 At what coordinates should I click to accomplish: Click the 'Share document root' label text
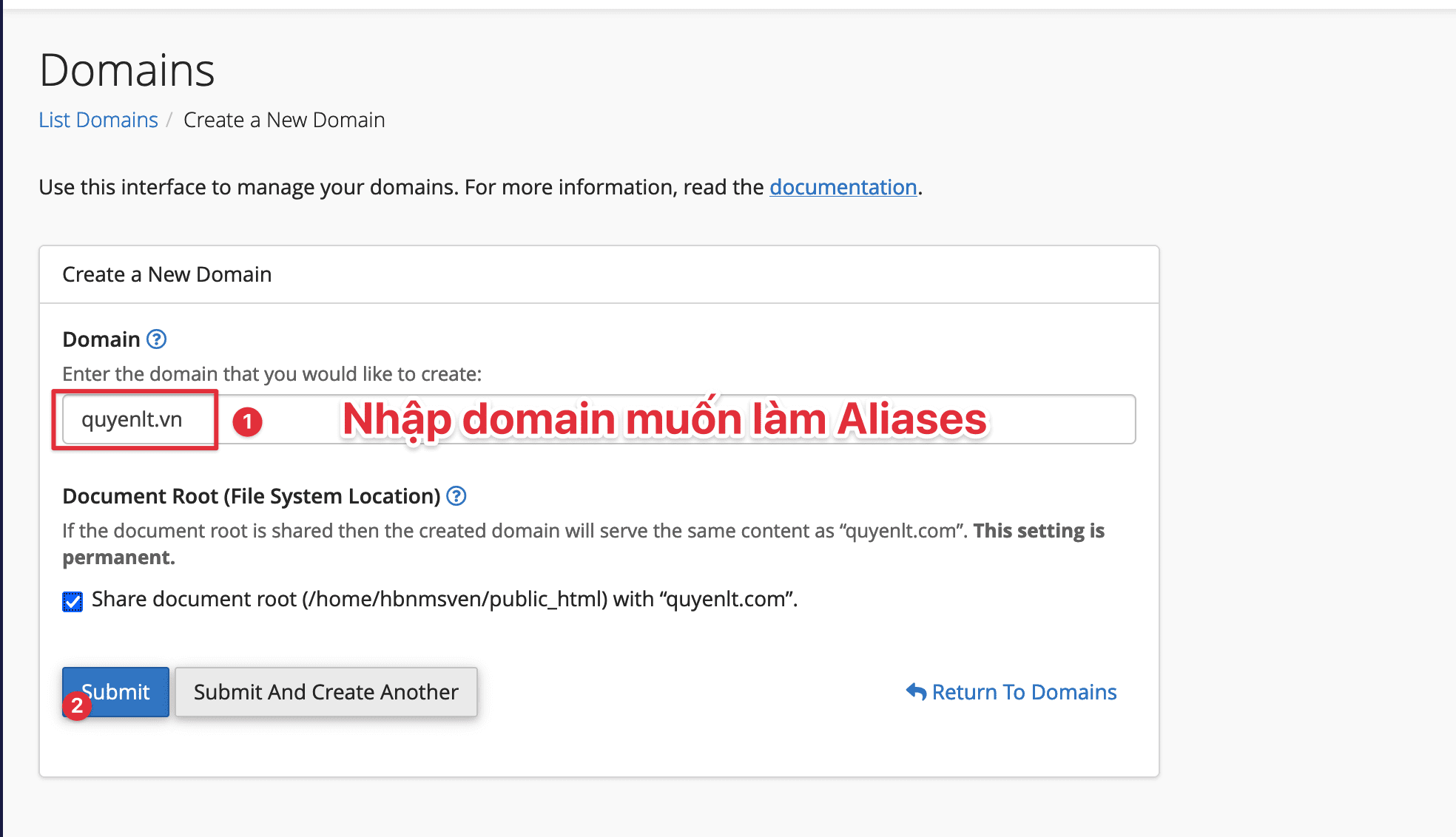(x=444, y=599)
